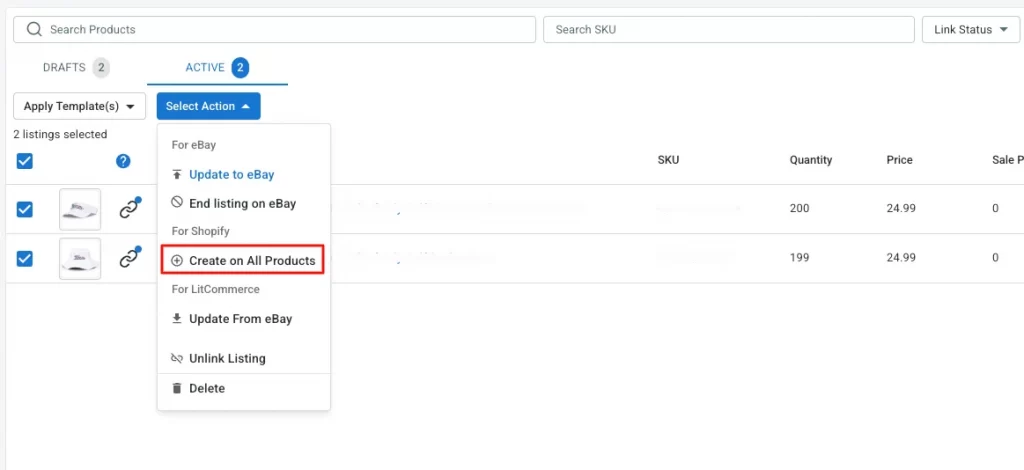
Task: Click the download icon beside Update From eBay
Action: [177, 319]
